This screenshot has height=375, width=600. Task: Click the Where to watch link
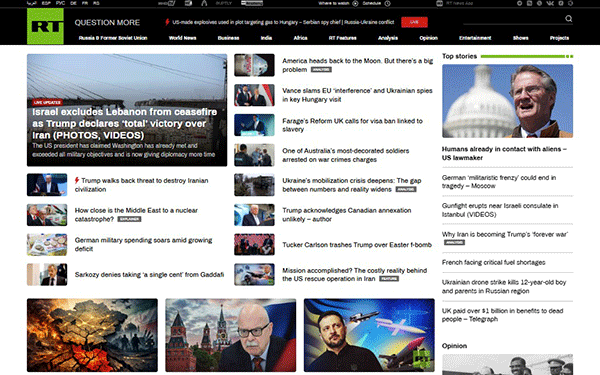[x=334, y=3]
